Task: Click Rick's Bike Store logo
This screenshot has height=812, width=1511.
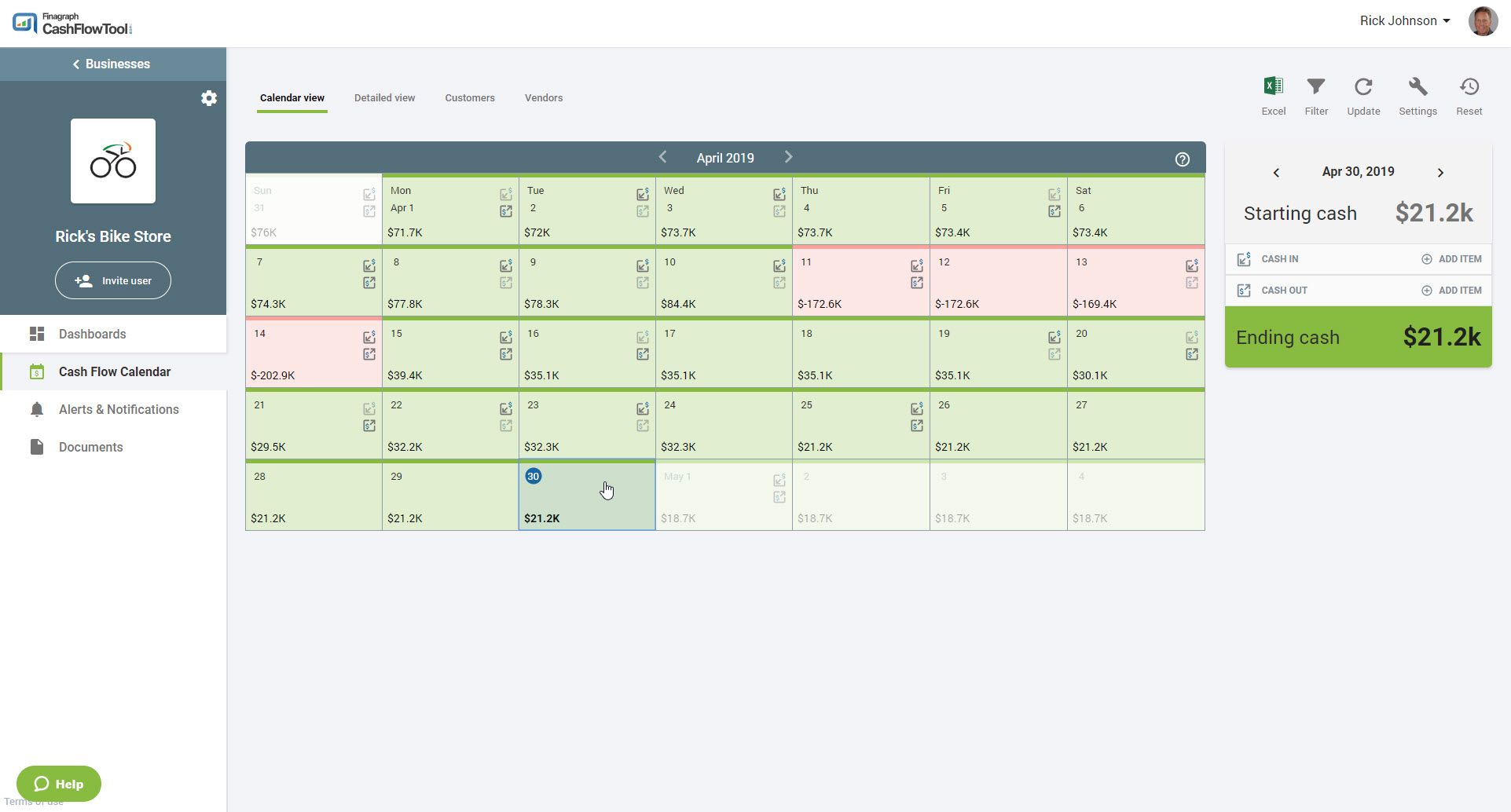Action: tap(113, 161)
